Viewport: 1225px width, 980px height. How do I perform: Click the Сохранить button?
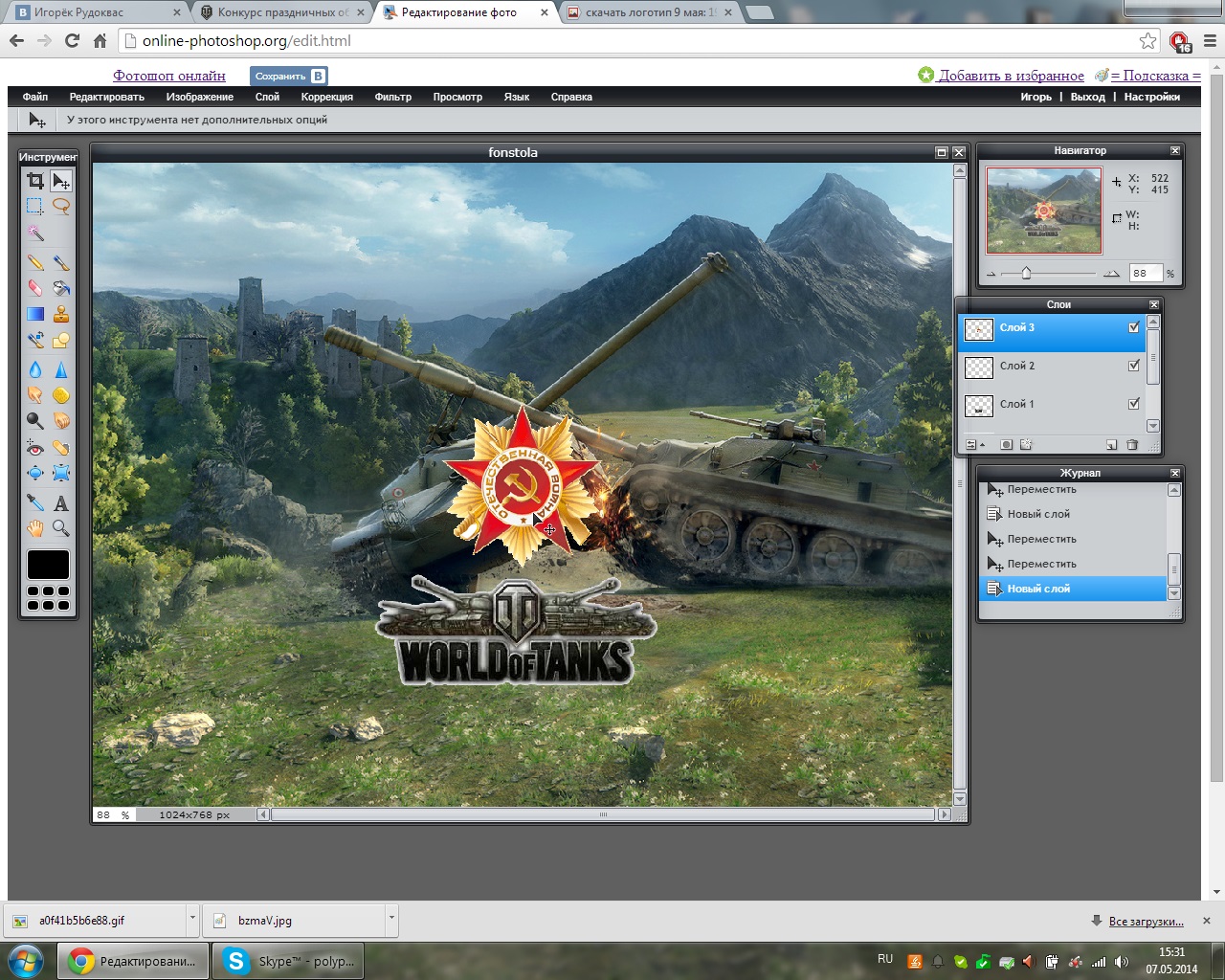(x=289, y=77)
